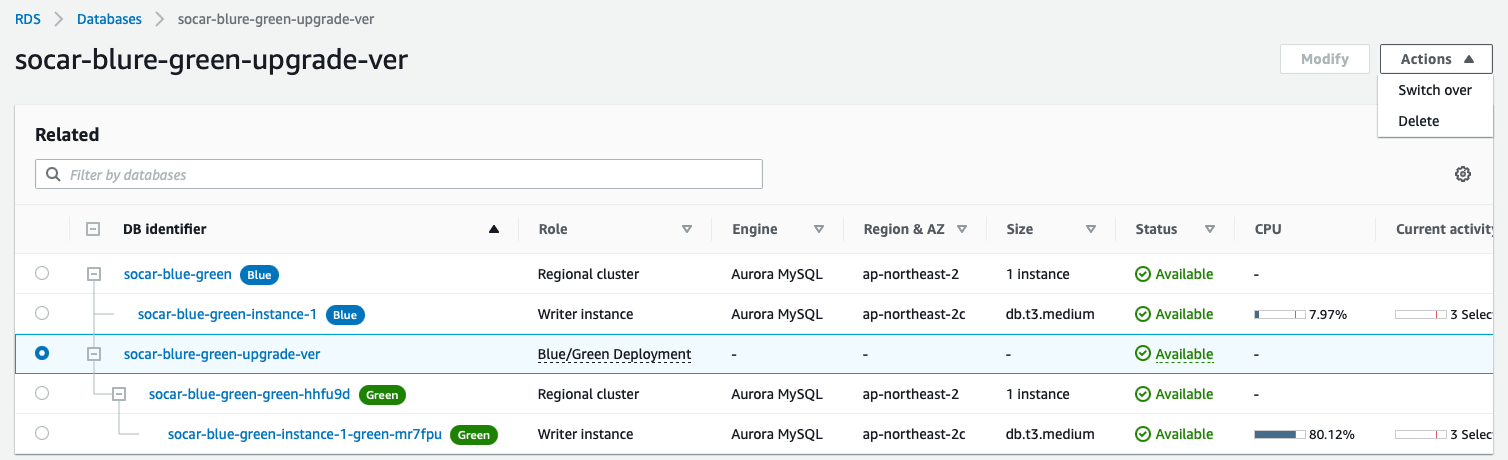The width and height of the screenshot is (1508, 460).
Task: Sort by the Size column arrow
Action: click(x=1091, y=229)
